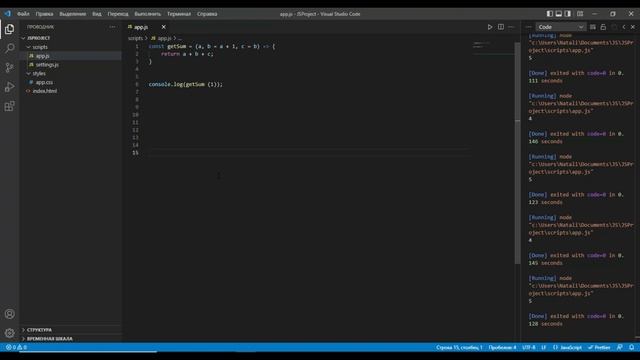Open the Вид menu

(97, 14)
